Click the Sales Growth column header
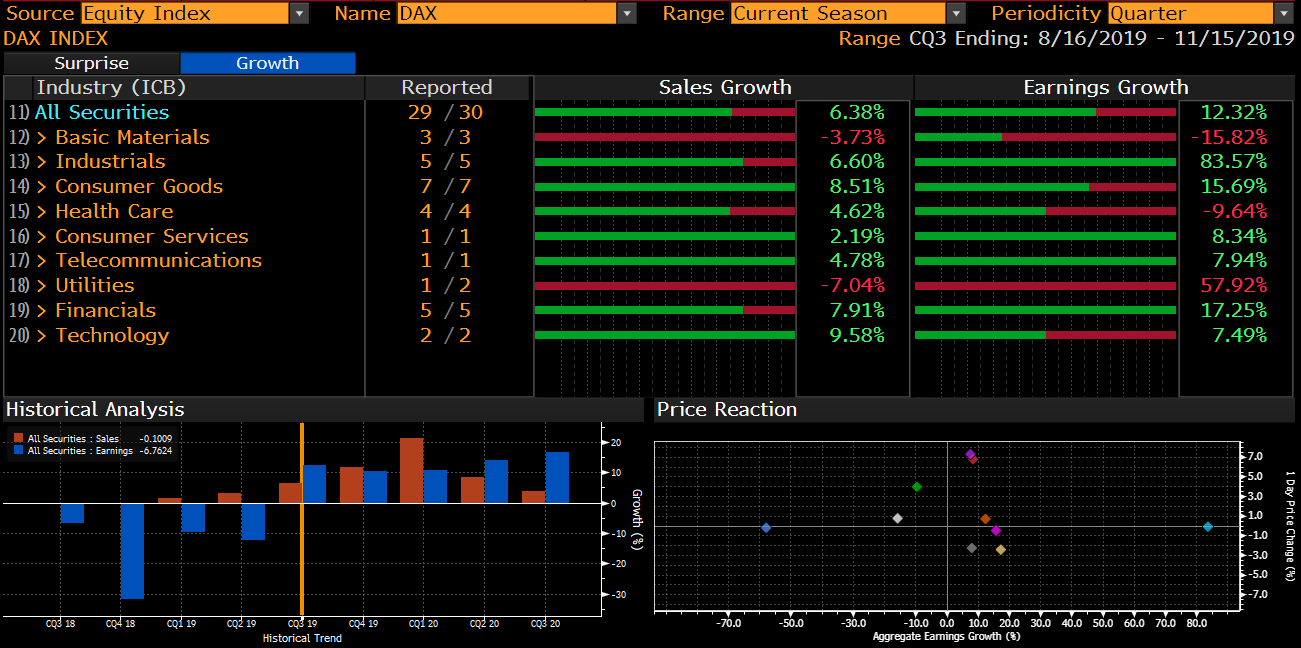 [x=724, y=88]
